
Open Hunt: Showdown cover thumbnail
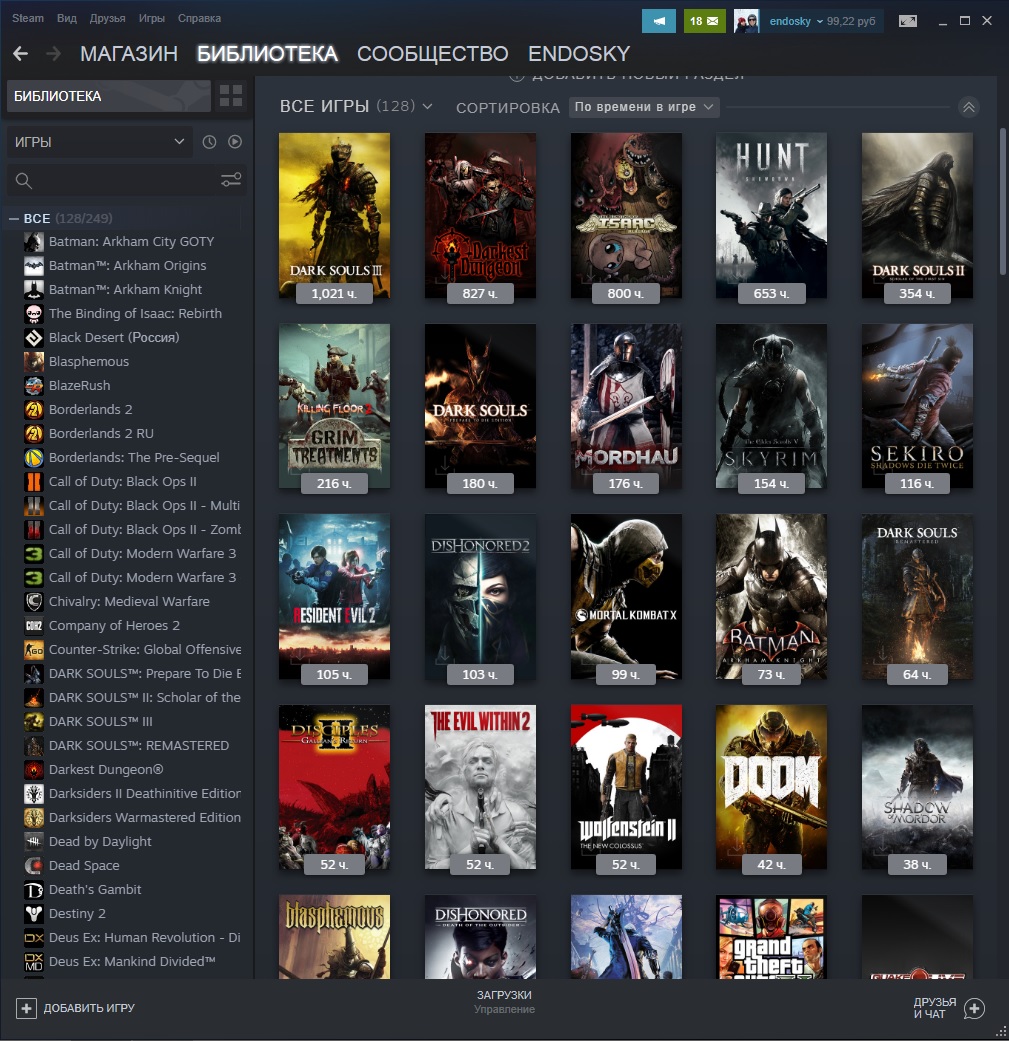771,216
